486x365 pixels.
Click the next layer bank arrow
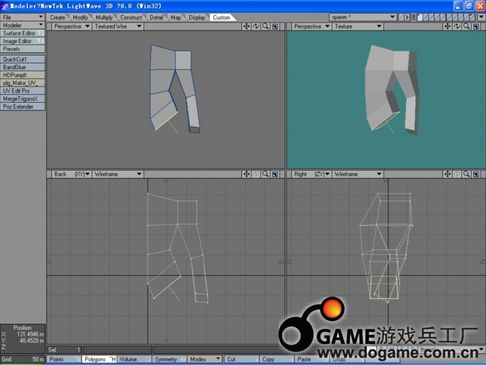407,17
